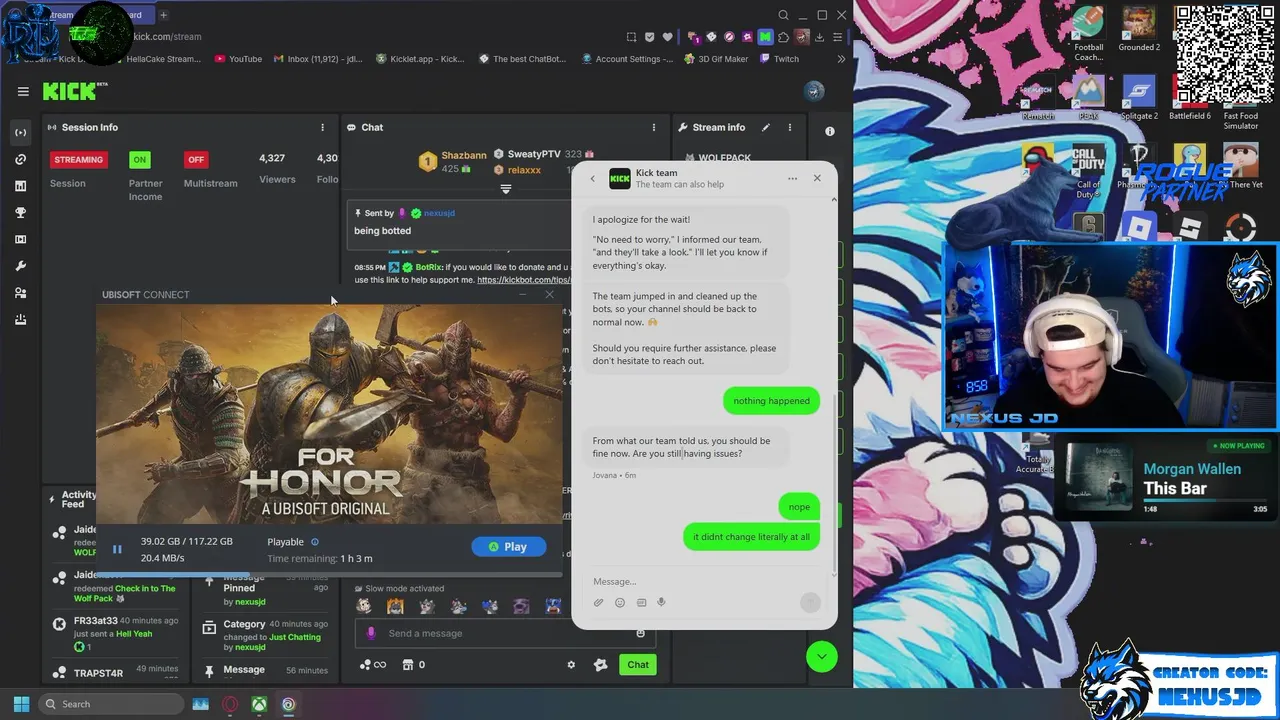1280x720 pixels.
Task: Open the download icon in Kick sidebar
Action: coord(20,320)
